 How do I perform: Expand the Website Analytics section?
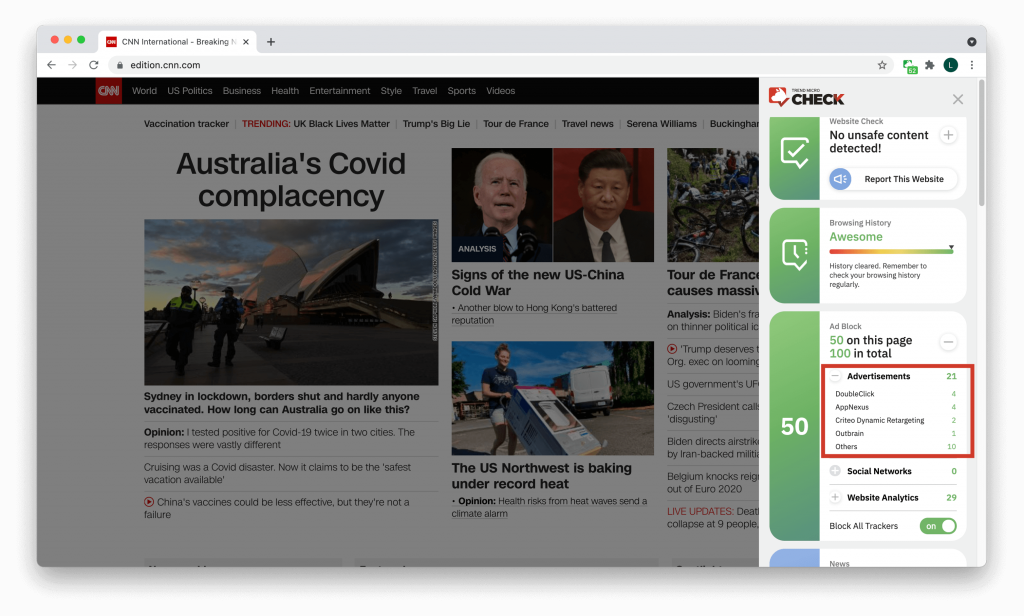point(835,497)
